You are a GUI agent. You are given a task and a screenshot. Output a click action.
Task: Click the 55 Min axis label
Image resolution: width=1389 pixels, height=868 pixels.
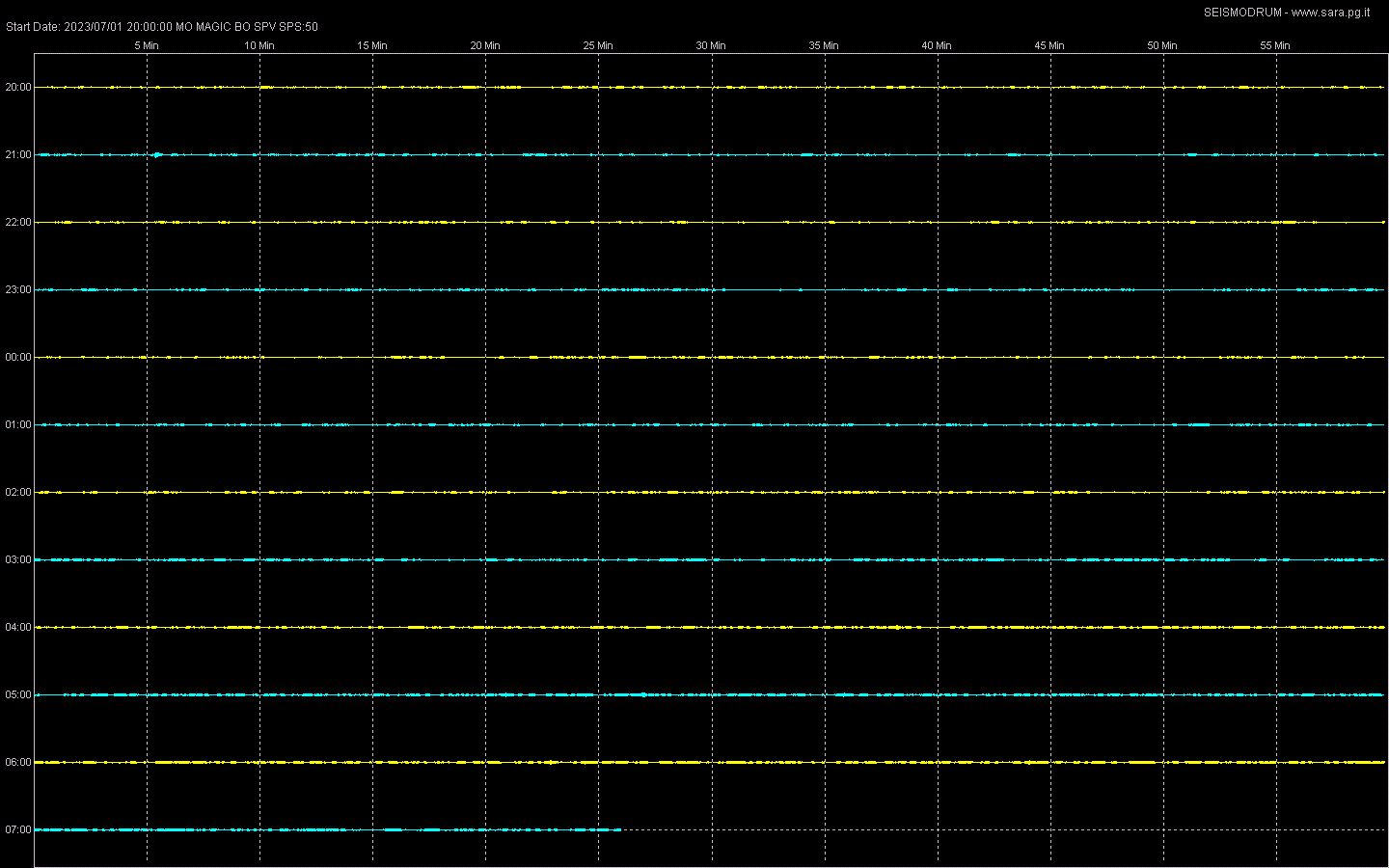pyautogui.click(x=1274, y=45)
